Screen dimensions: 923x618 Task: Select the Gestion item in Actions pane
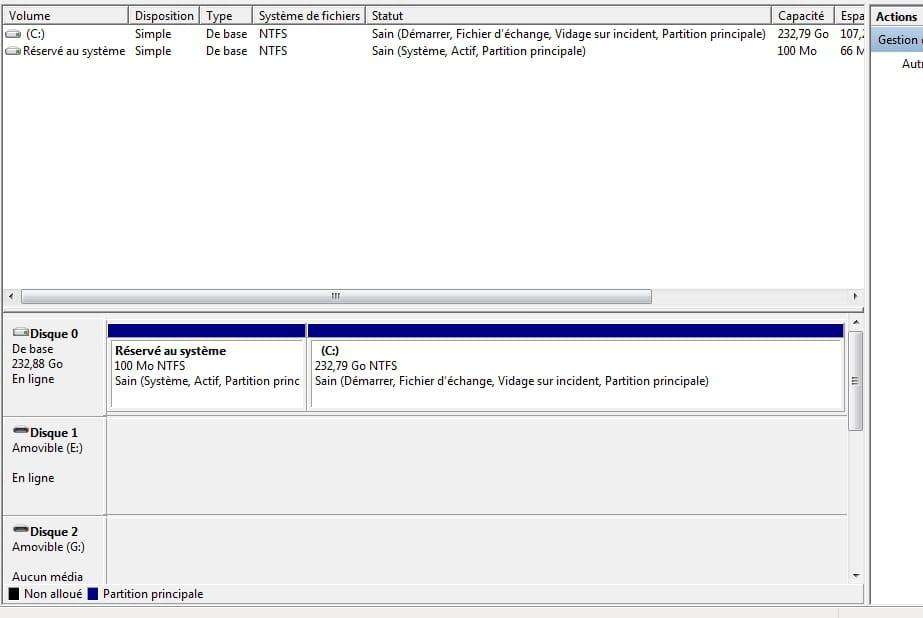pos(897,40)
